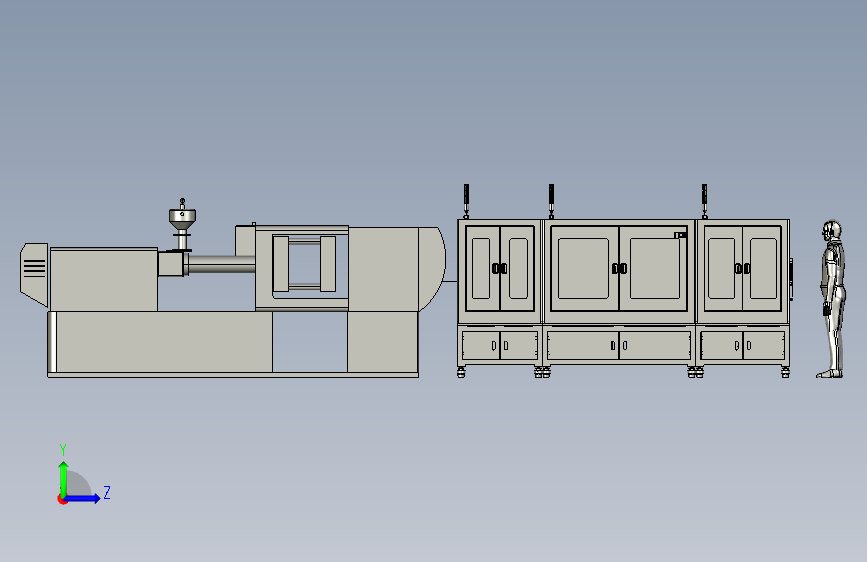Select the lower left door of middle cabinet

coord(583,345)
